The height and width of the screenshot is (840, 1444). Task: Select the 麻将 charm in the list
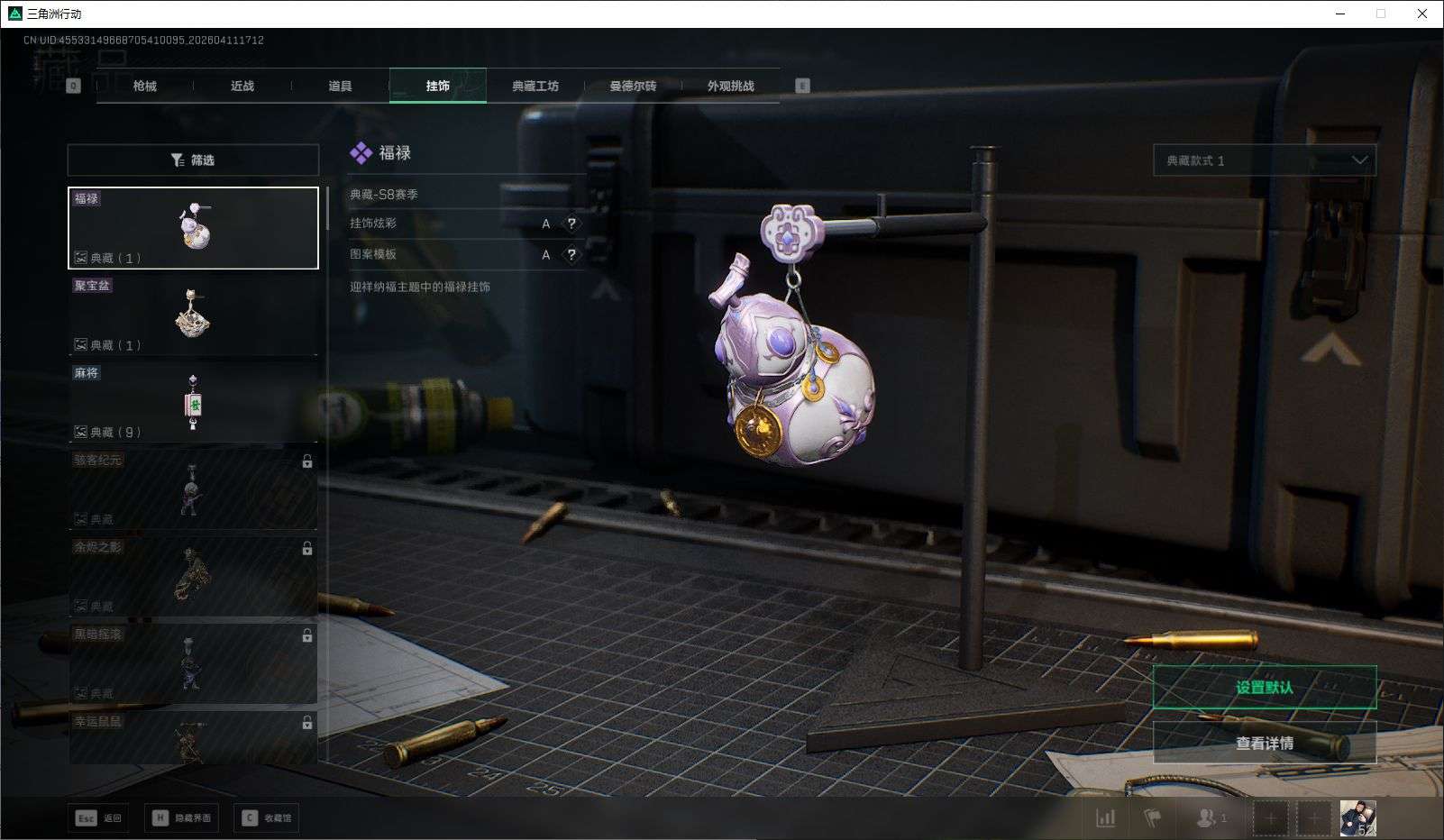pos(193,402)
